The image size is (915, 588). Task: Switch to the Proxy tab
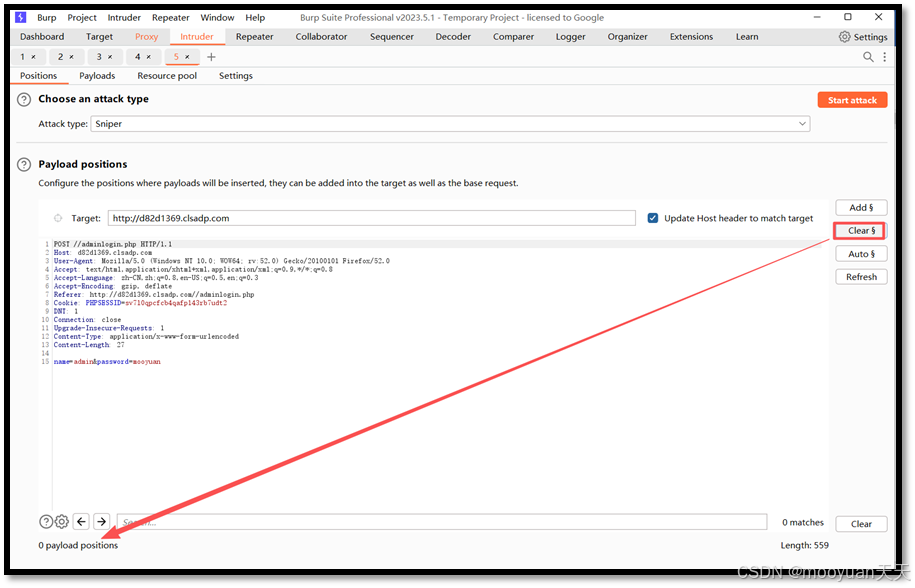pos(146,37)
